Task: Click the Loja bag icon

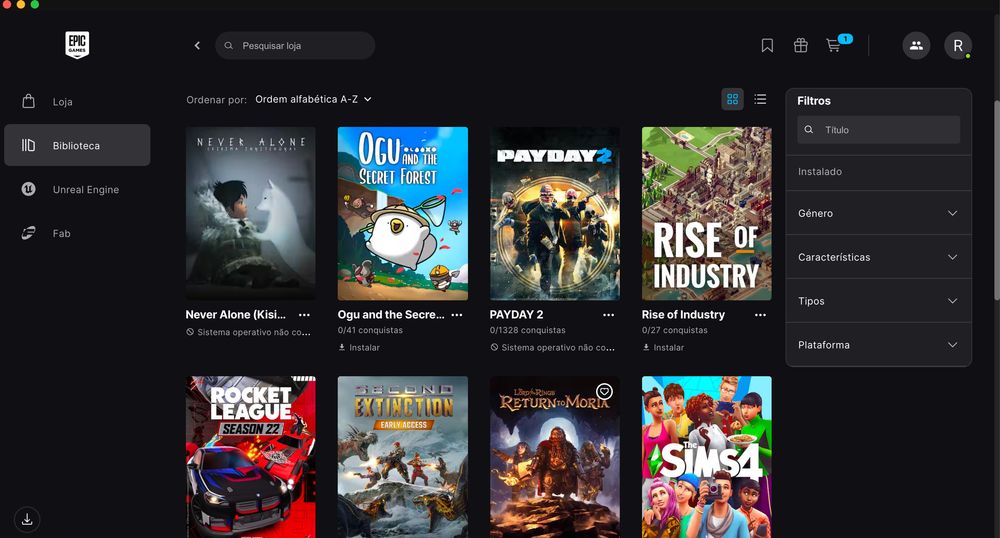Action: click(29, 101)
